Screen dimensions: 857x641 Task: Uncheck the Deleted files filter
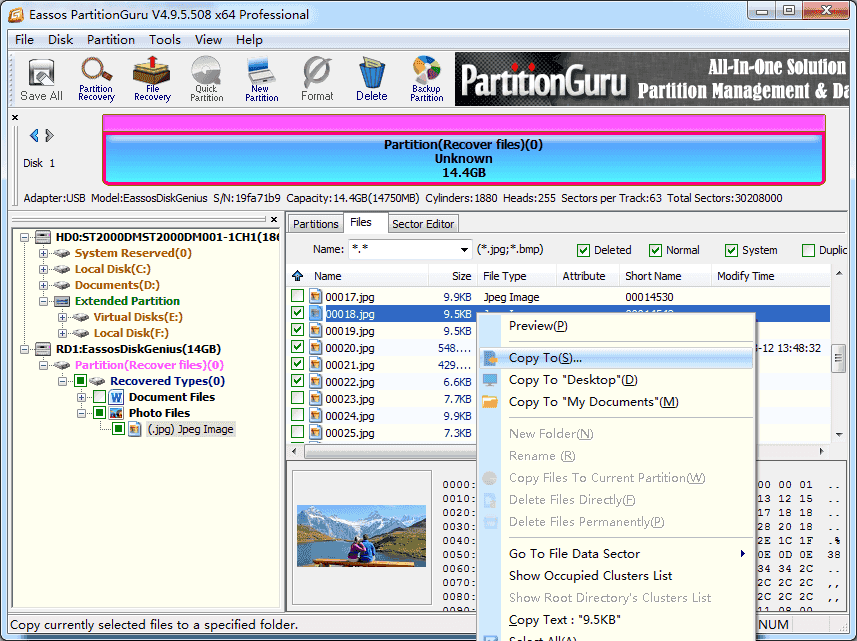583,250
